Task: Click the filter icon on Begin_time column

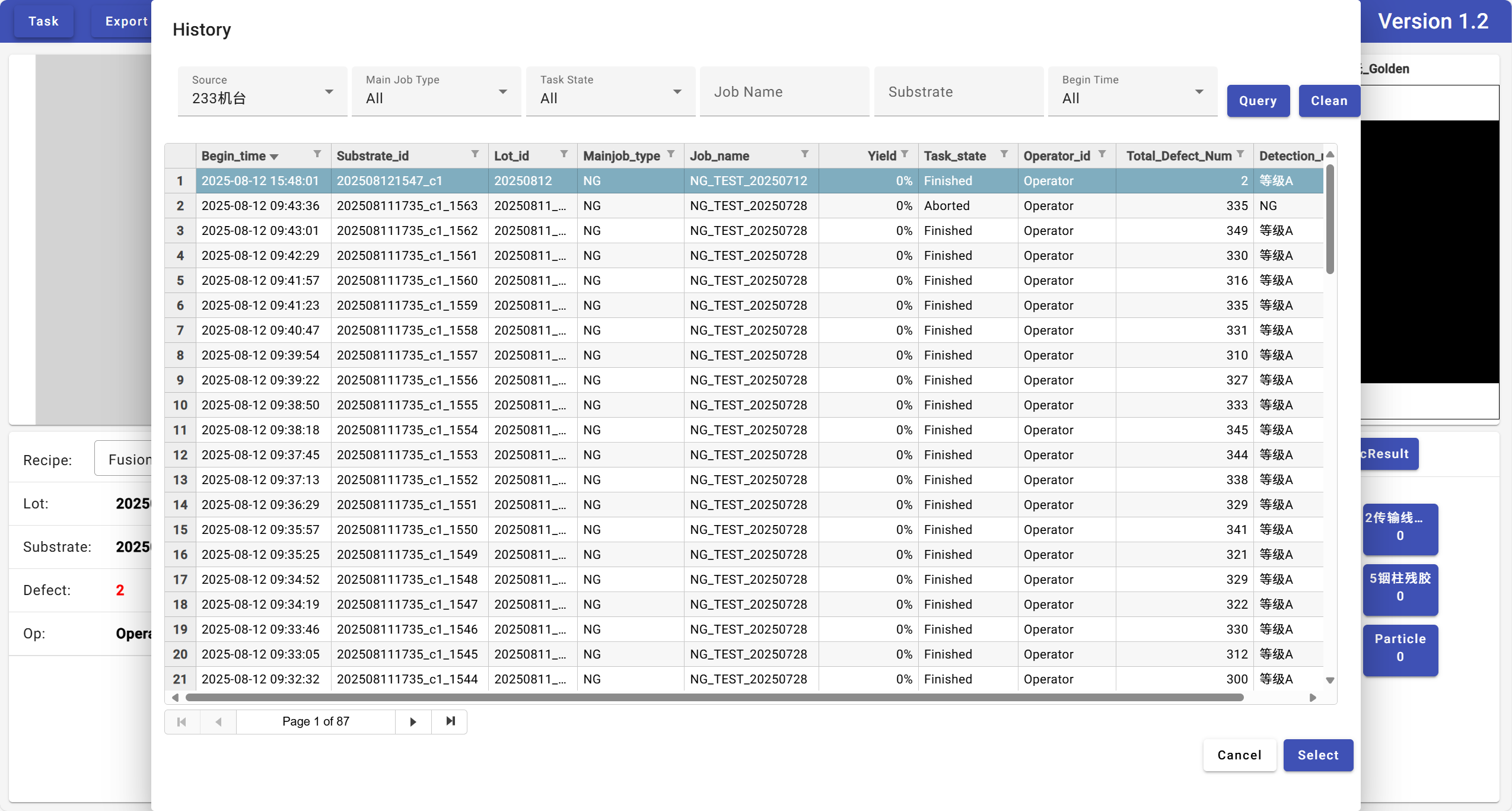Action: [317, 154]
